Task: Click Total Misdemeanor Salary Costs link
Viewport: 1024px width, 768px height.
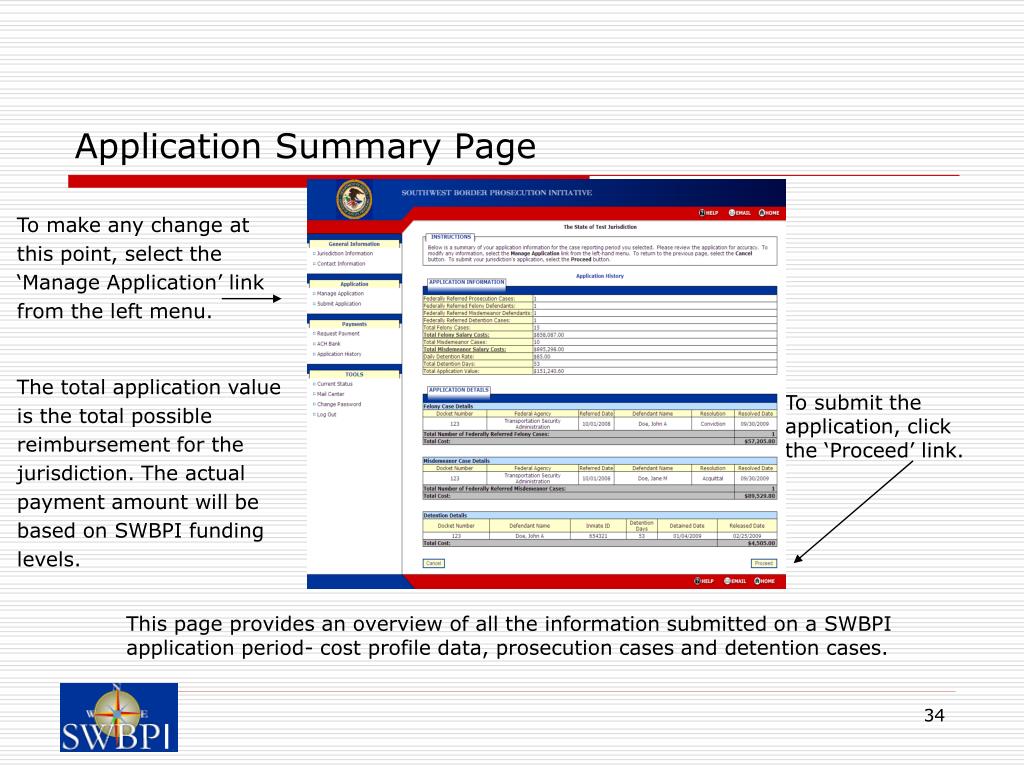Action: coord(464,349)
